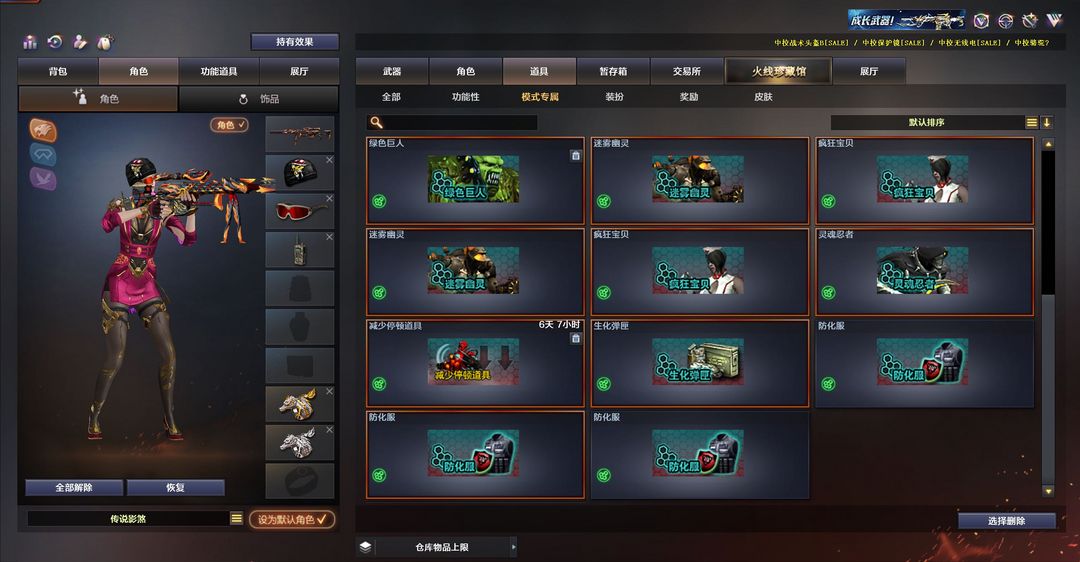The width and height of the screenshot is (1080, 562).
Task: Open the list icon beside 默认排序
Action: coord(1031,123)
